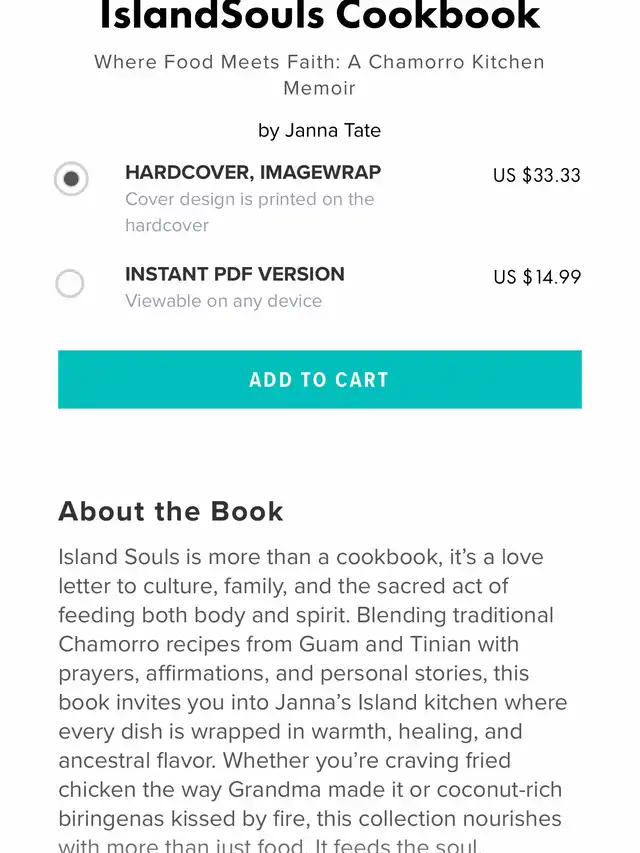Image resolution: width=640 pixels, height=853 pixels.
Task: Choose the Instant PDF Version radio button
Action: [x=70, y=284]
